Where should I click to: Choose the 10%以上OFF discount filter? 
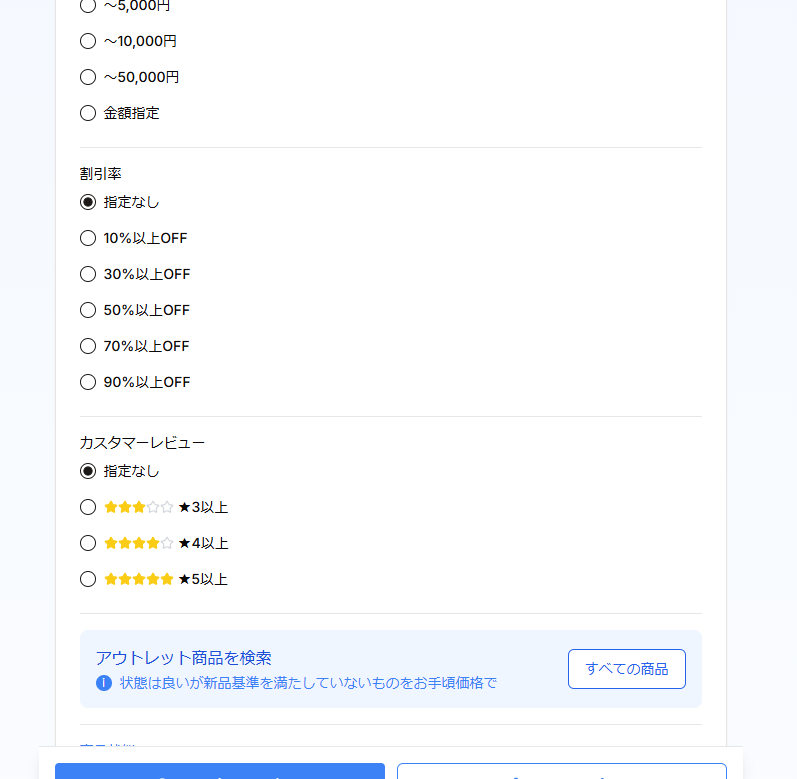88,238
